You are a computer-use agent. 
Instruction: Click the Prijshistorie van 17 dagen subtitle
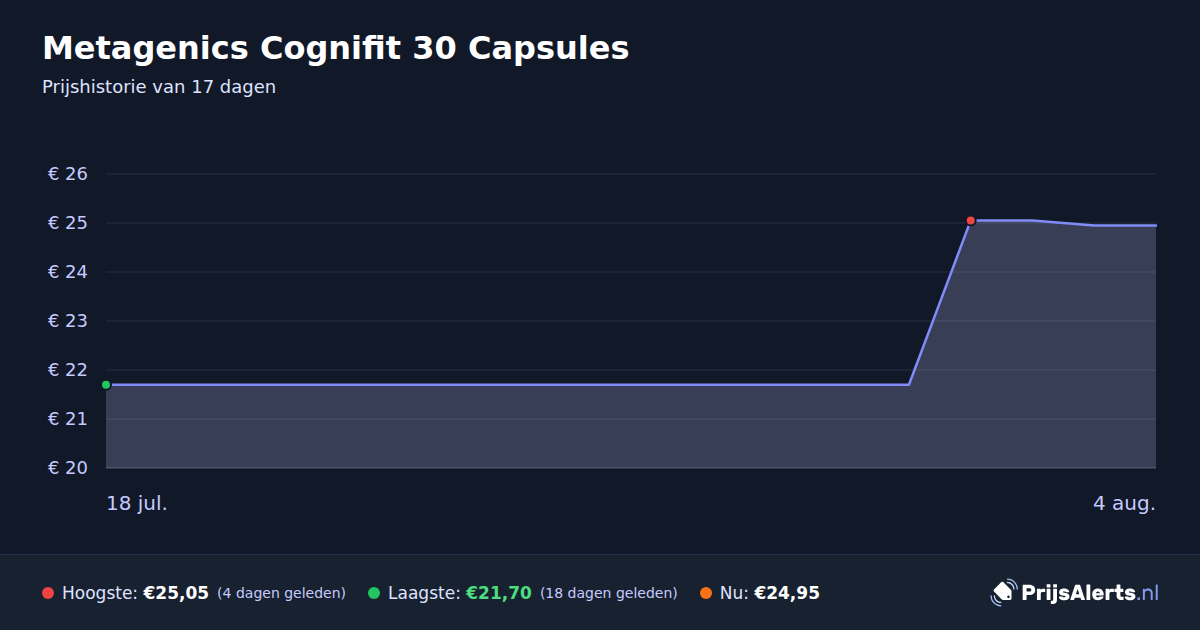click(159, 87)
